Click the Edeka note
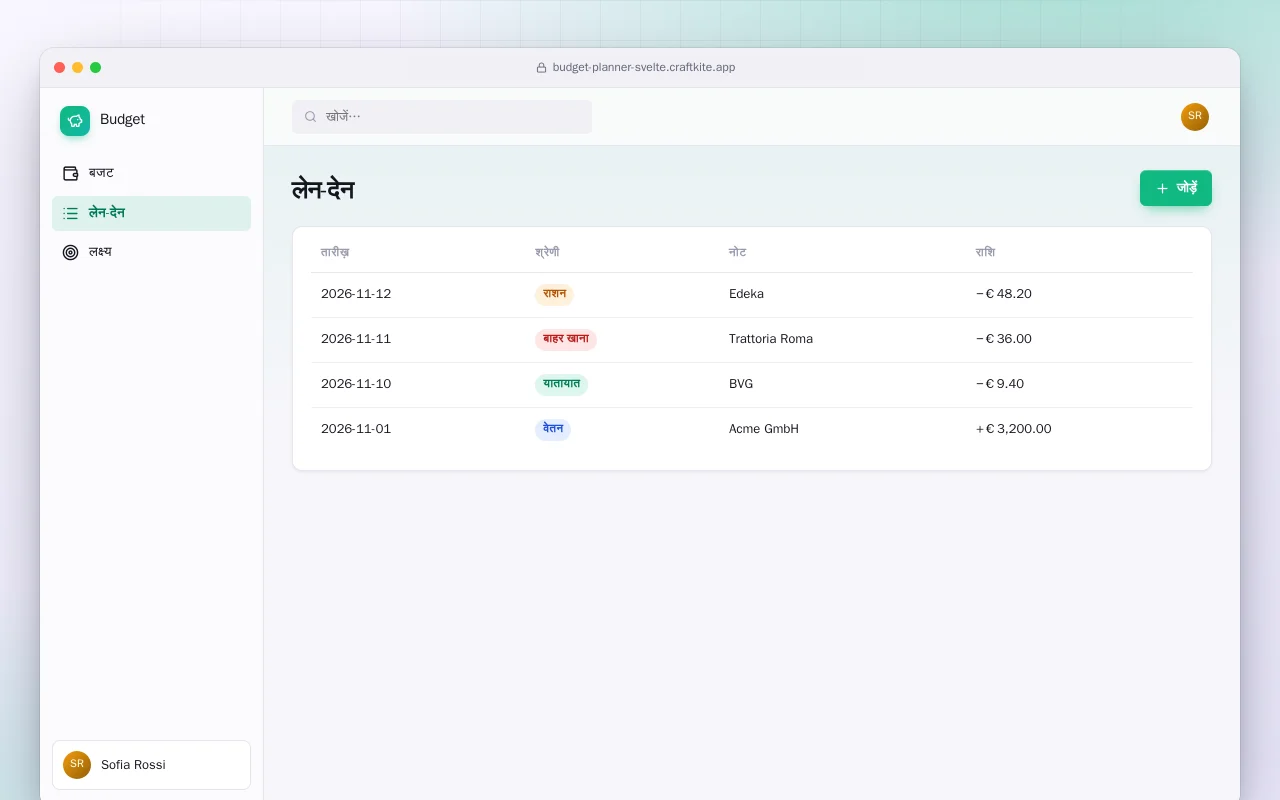 [746, 294]
